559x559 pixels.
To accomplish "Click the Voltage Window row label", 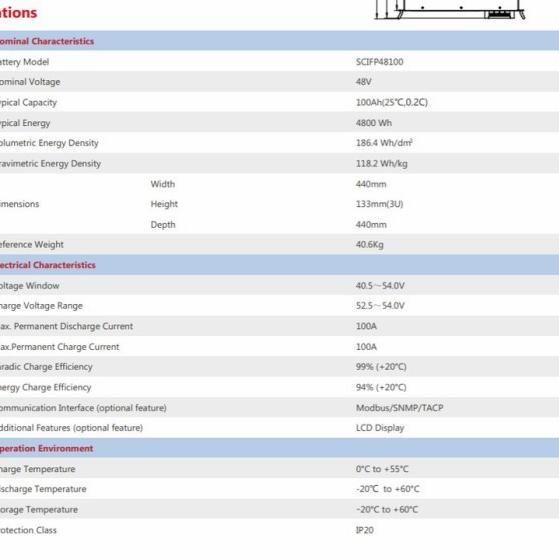I will 30,286.
